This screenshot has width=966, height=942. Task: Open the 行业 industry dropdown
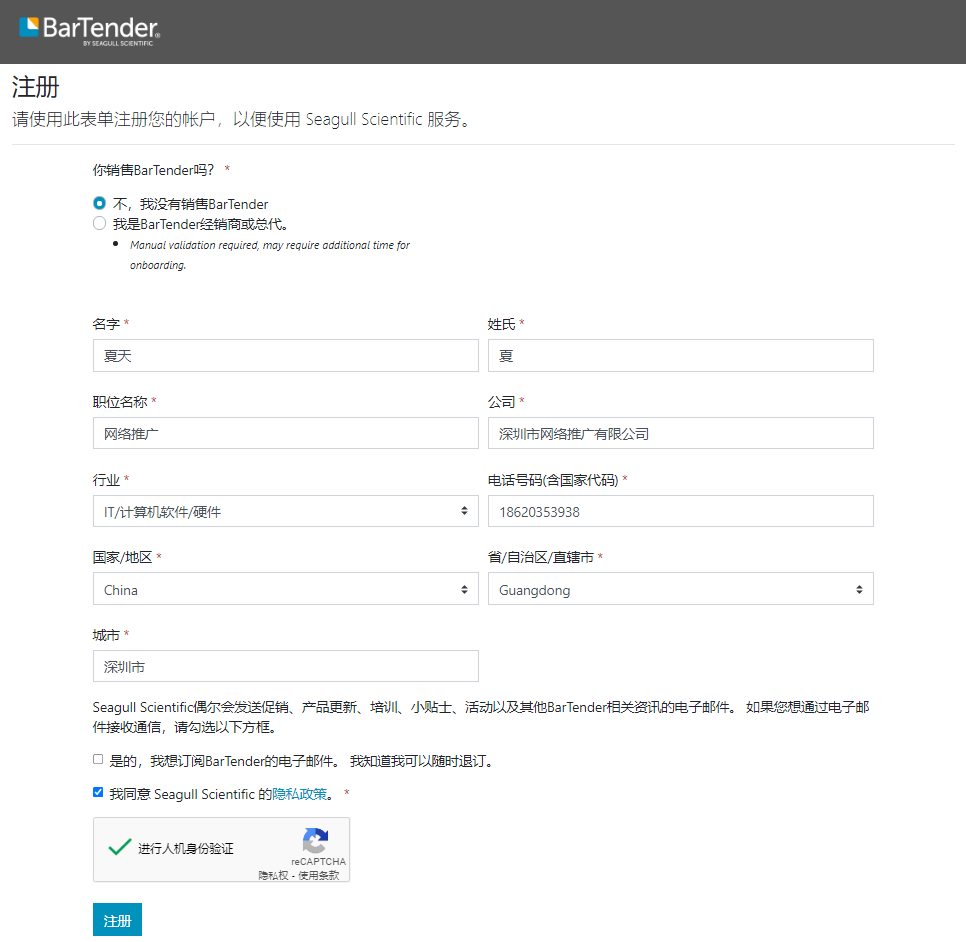tap(286, 511)
